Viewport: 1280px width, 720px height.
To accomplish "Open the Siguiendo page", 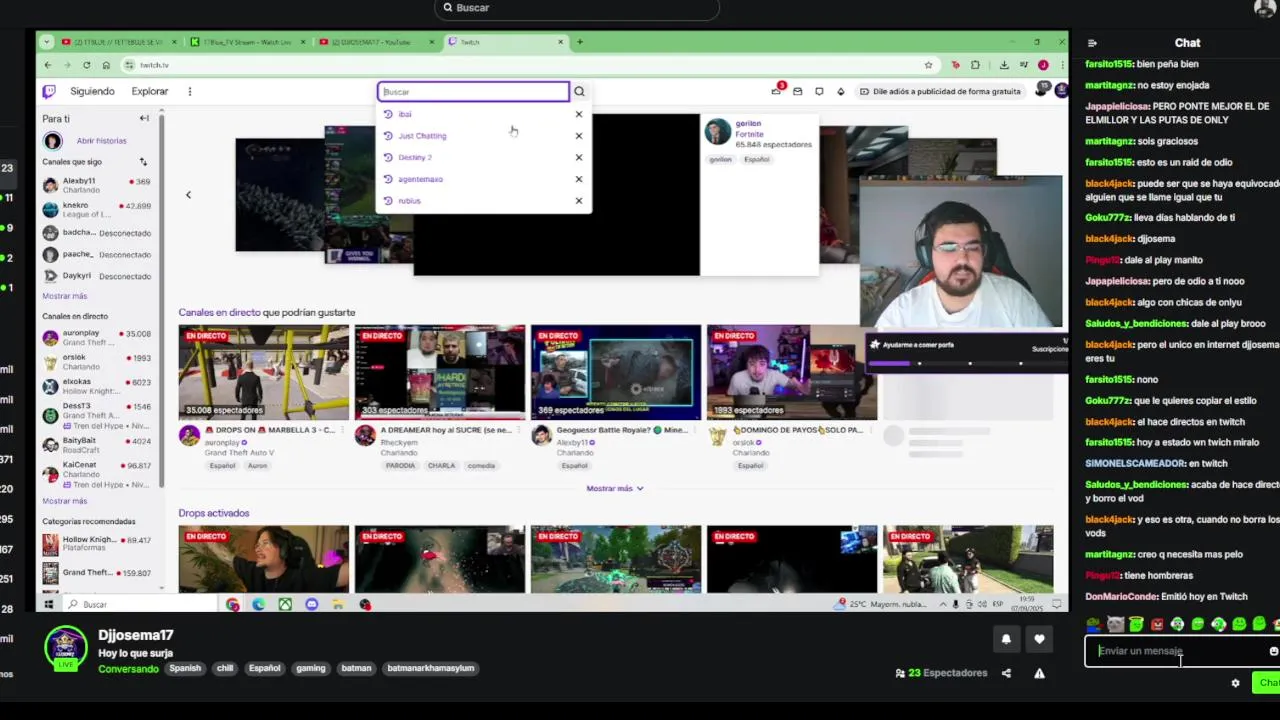I will [x=92, y=91].
